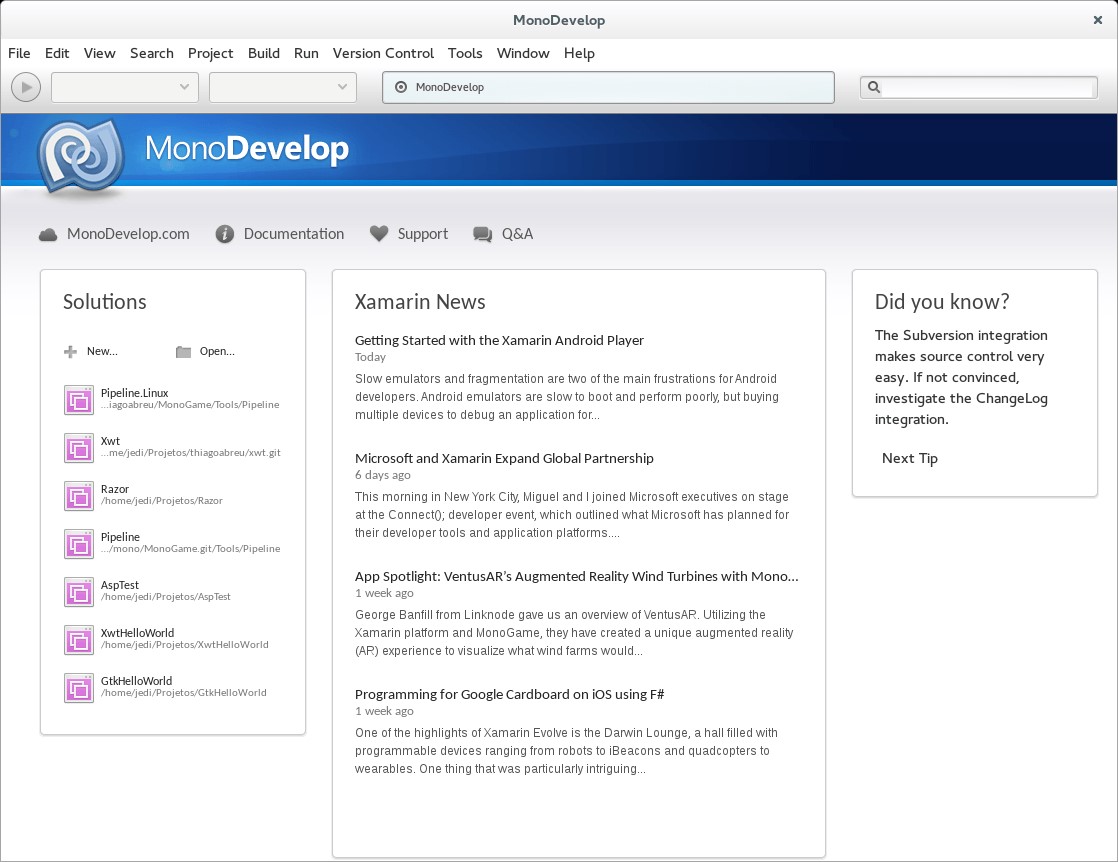This screenshot has width=1118, height=862.
Task: Click the Documentation info icon
Action: click(224, 233)
